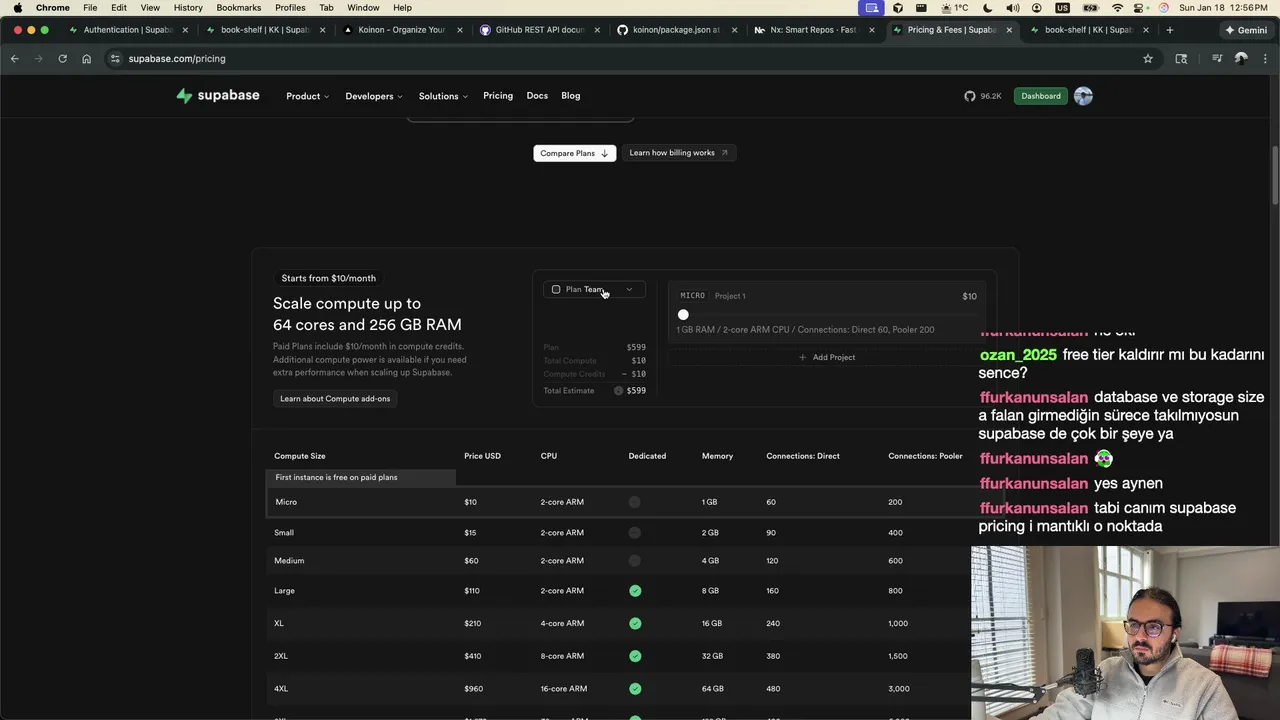This screenshot has height=720, width=1280.
Task: Click the green Dashboard button
Action: (x=1041, y=96)
